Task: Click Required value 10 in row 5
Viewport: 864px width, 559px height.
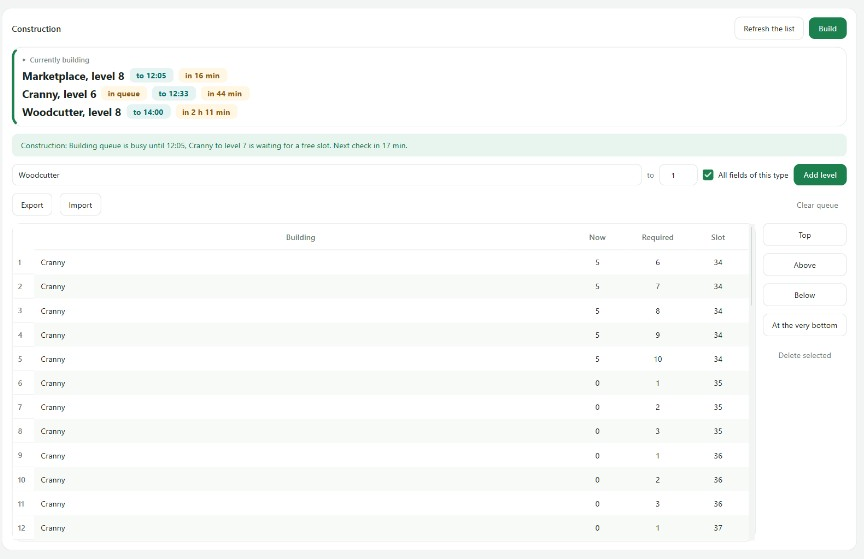Action: pyautogui.click(x=658, y=359)
